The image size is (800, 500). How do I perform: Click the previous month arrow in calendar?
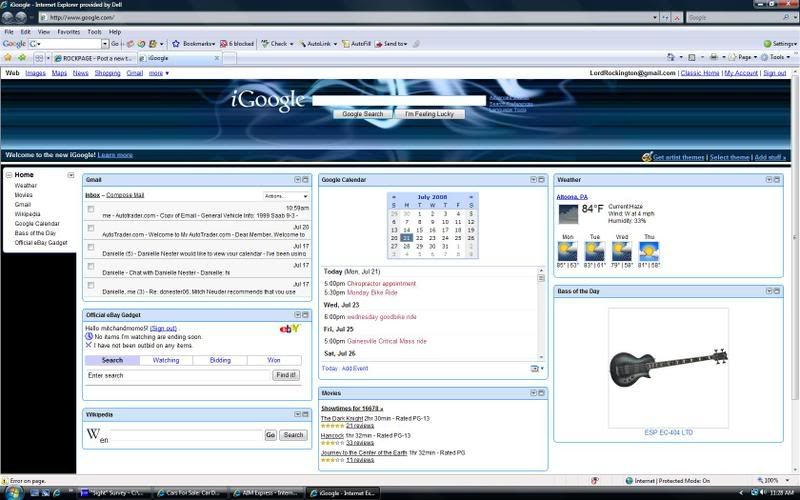pyautogui.click(x=393, y=197)
